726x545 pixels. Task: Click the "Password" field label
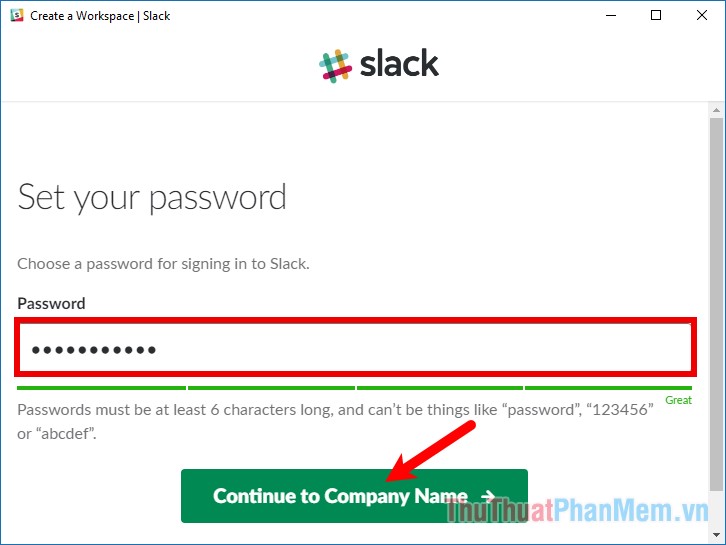point(51,304)
